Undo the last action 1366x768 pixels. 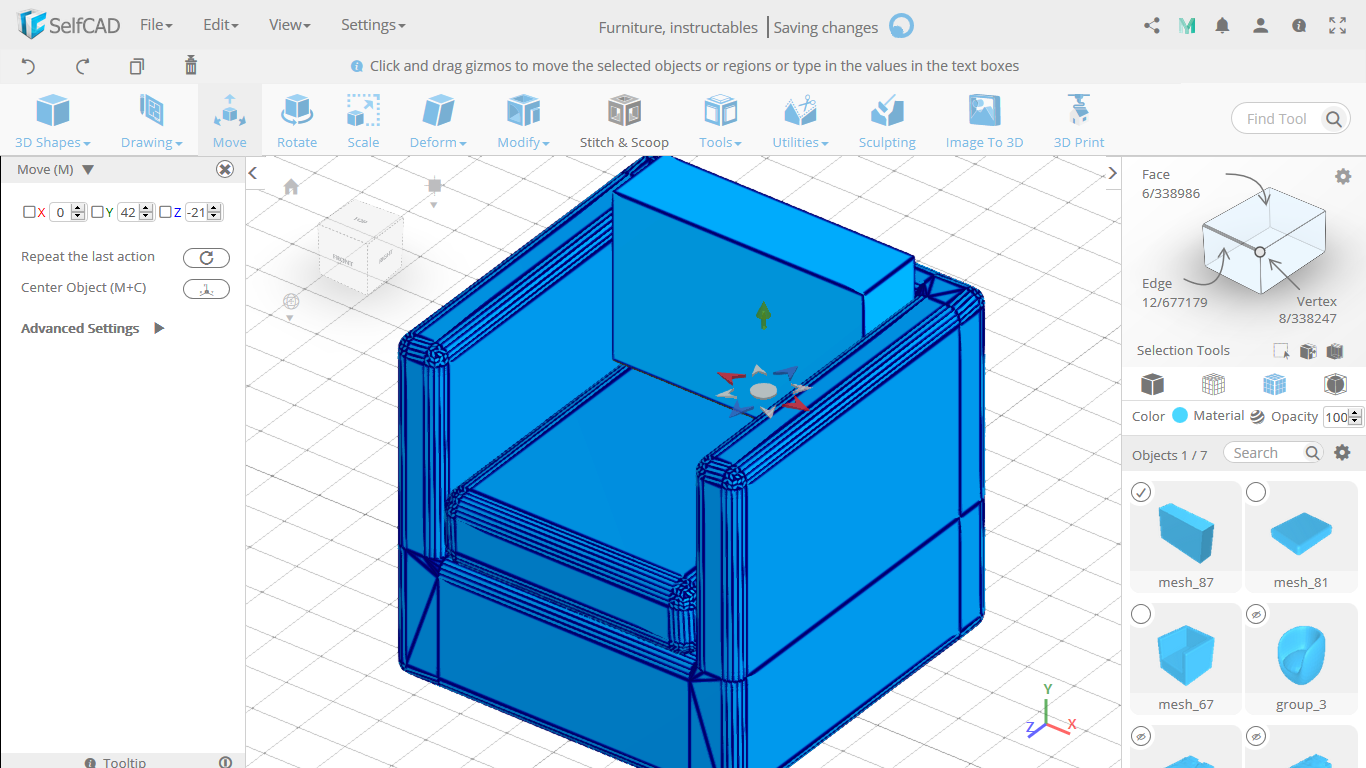click(28, 66)
